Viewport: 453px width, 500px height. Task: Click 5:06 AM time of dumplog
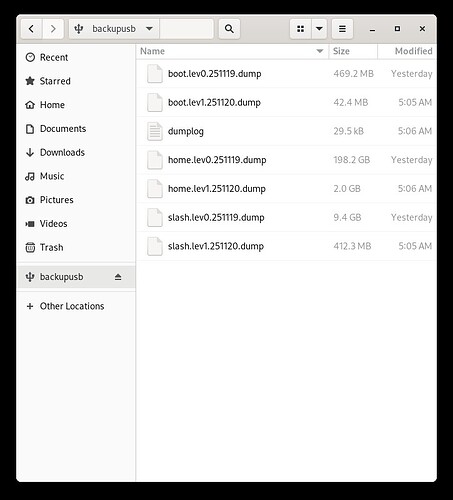[x=415, y=131]
